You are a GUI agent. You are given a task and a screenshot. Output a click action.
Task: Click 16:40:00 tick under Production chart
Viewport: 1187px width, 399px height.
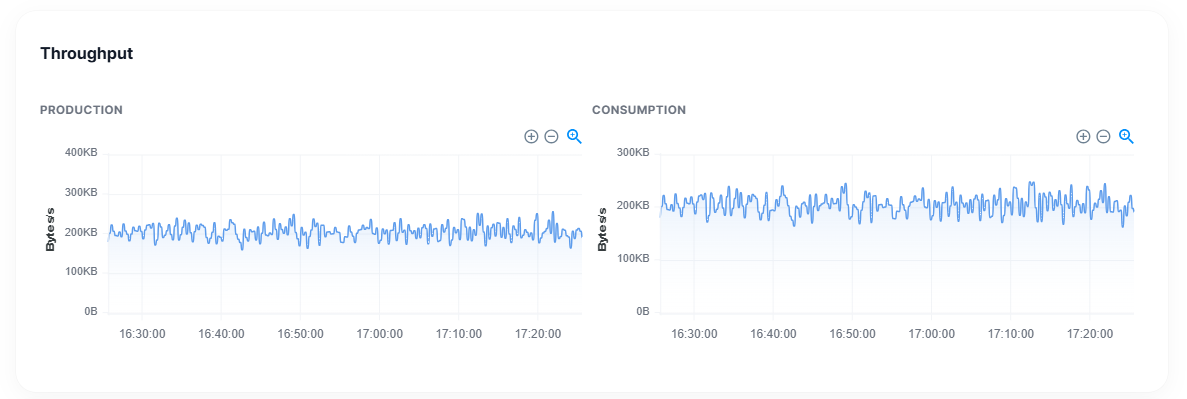point(221,333)
